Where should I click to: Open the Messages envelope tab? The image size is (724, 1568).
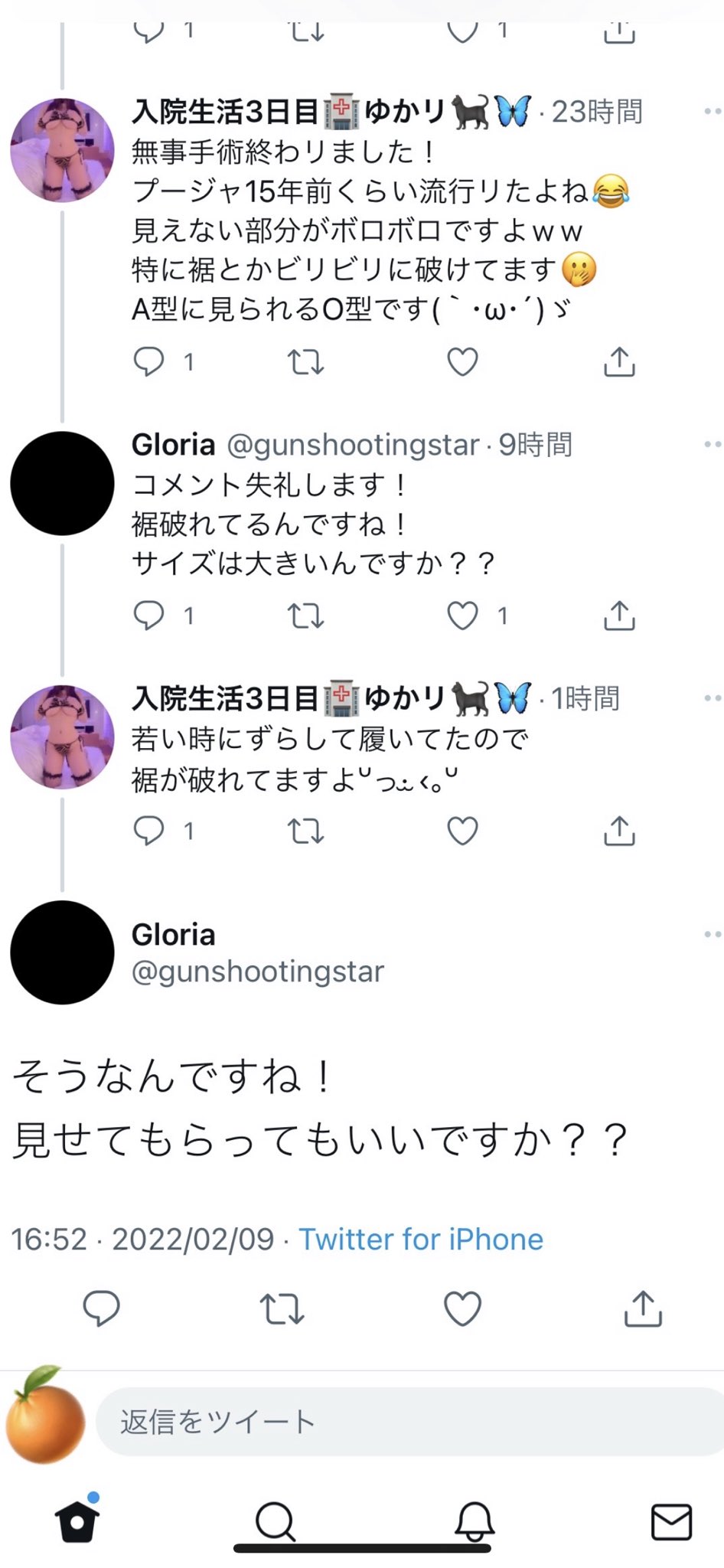click(x=671, y=1522)
